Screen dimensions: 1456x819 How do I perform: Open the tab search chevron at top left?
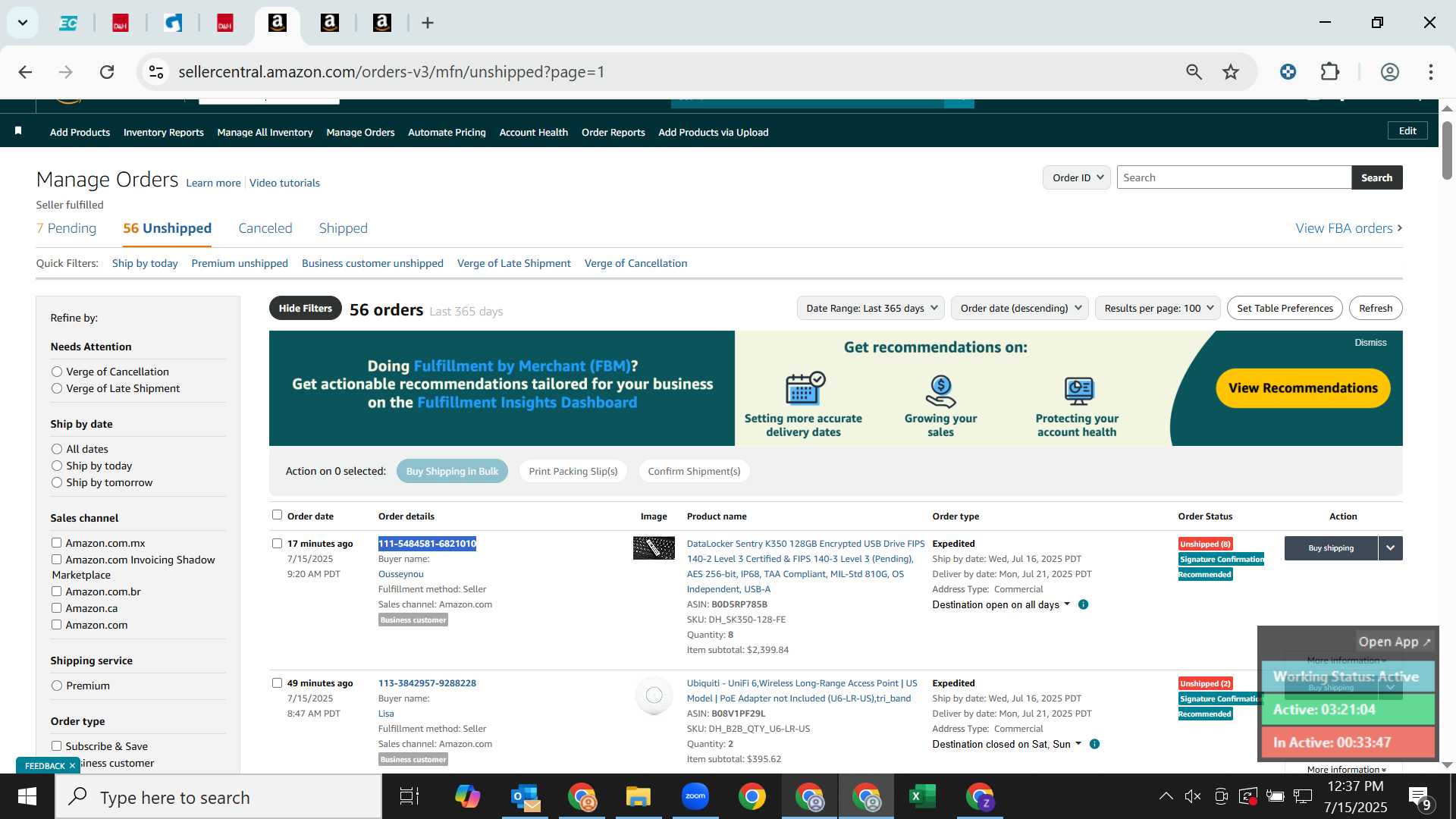point(23,23)
